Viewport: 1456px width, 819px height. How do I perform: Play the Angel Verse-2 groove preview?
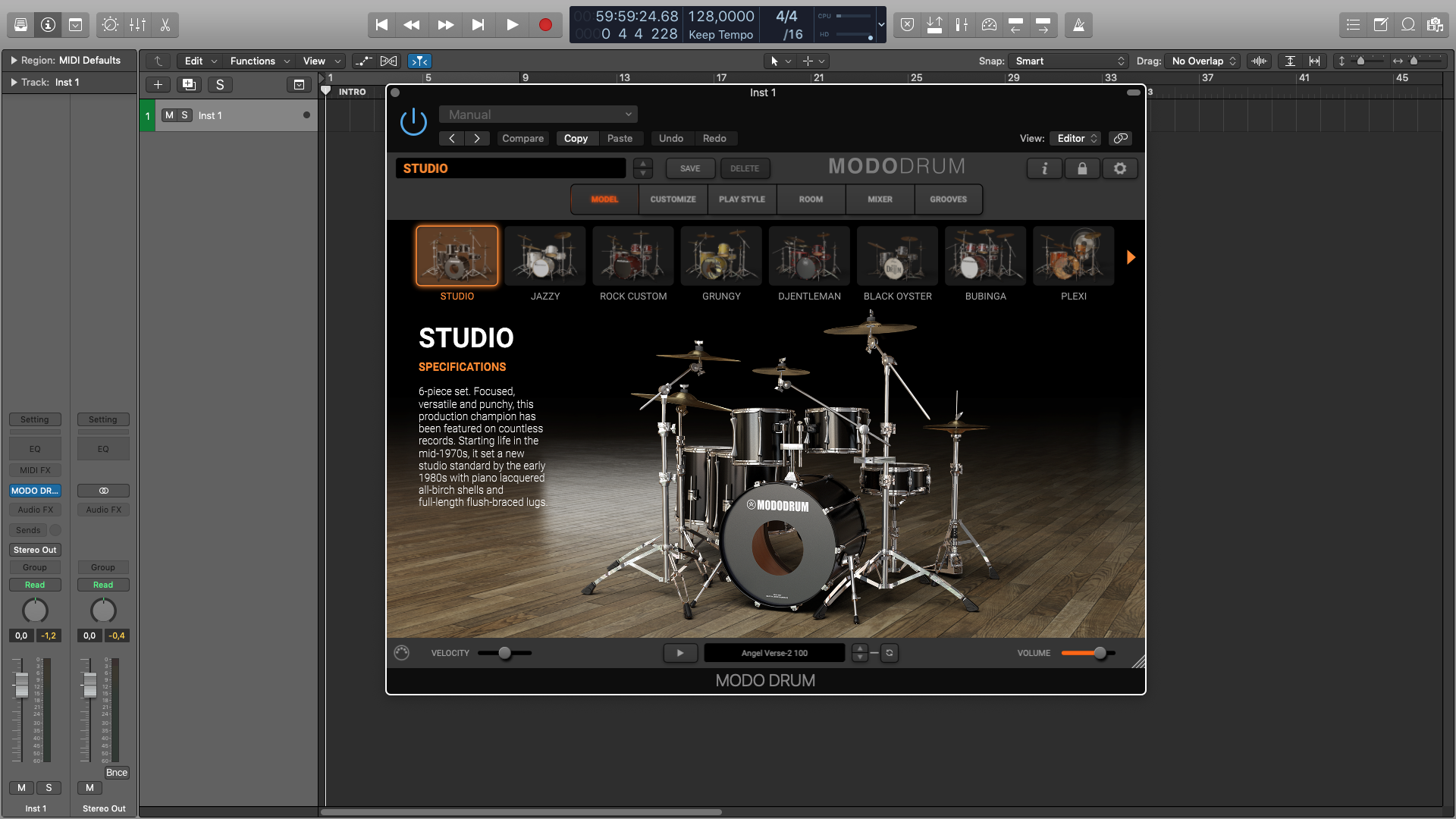click(x=680, y=653)
